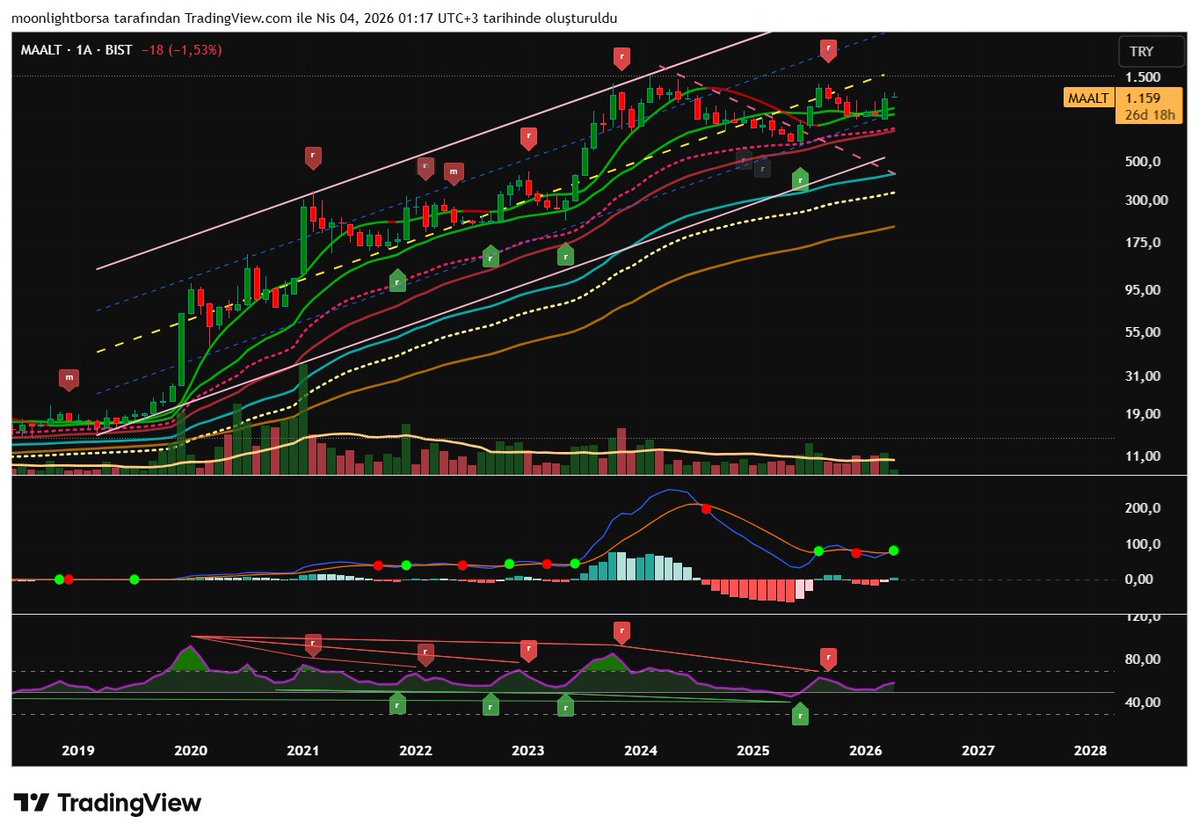Viewport: 1199px width, 838px height.
Task: Click the 11,00 price axis label
Action: [x=1142, y=456]
